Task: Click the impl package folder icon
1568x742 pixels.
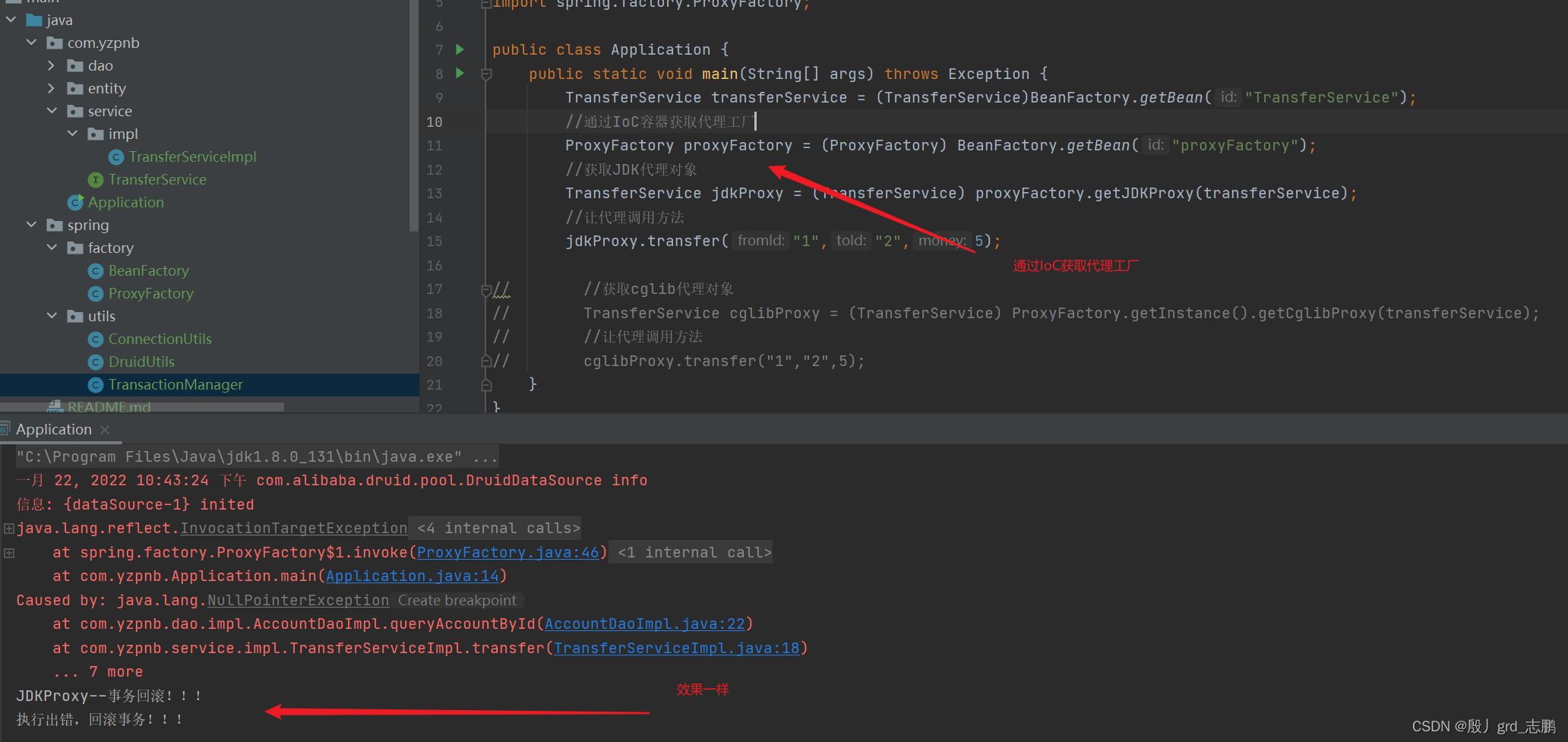Action: [96, 134]
